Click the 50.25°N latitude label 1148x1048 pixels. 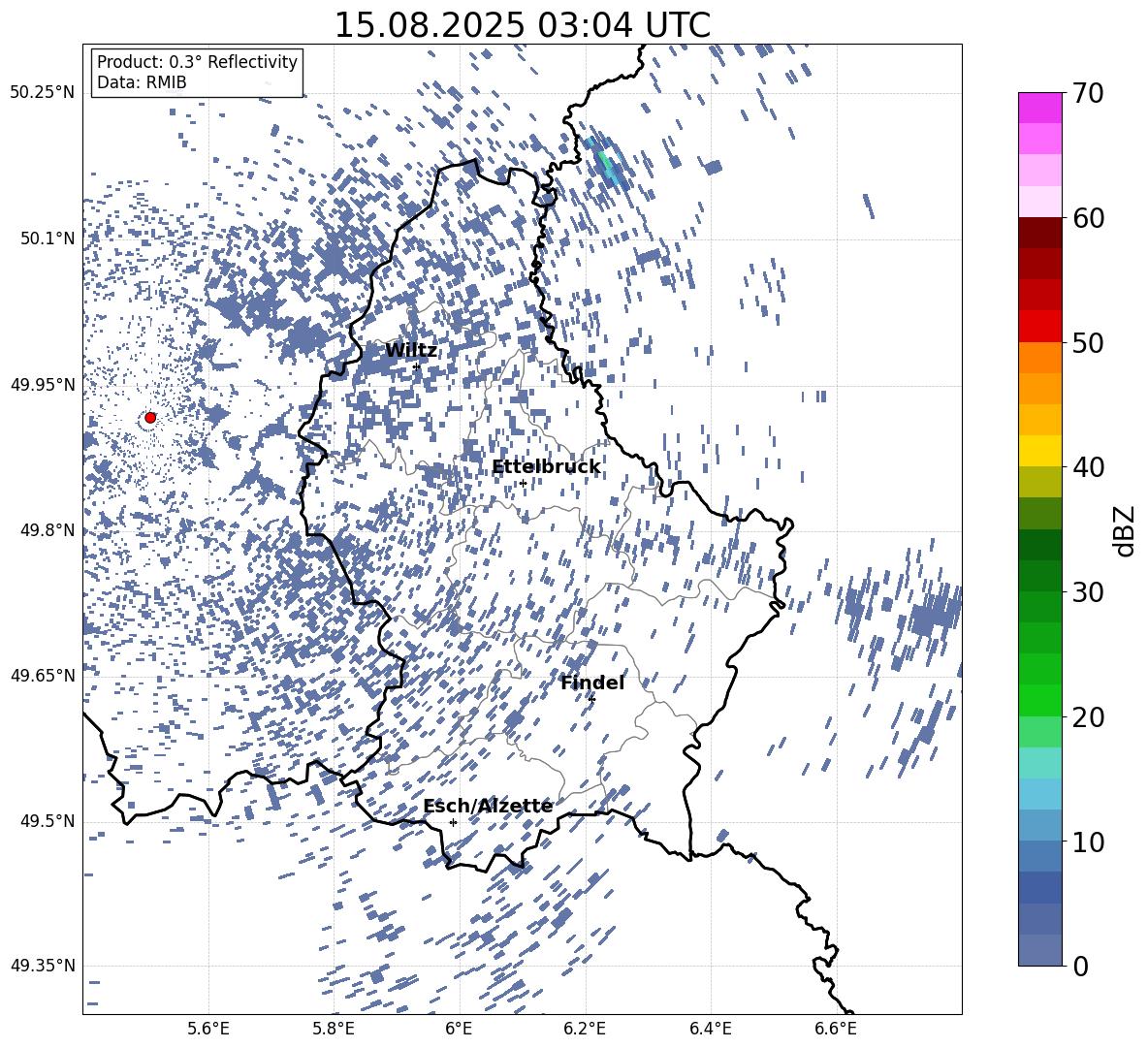[44, 93]
